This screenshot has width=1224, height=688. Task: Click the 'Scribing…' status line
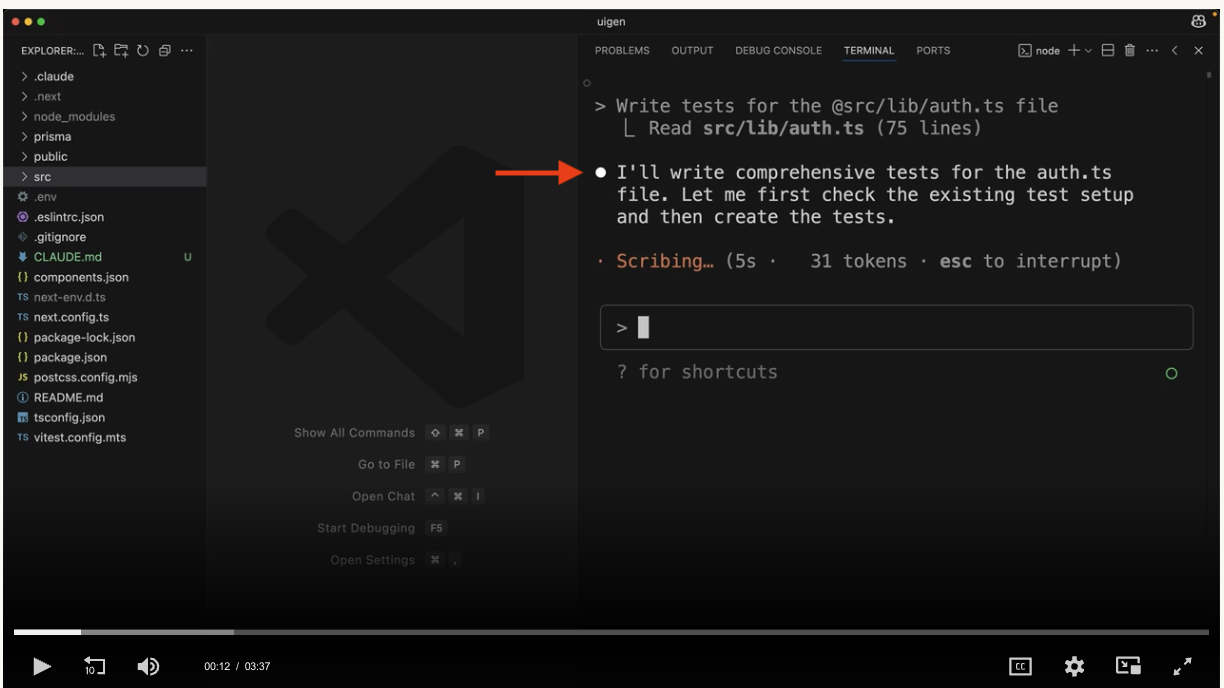coord(858,261)
